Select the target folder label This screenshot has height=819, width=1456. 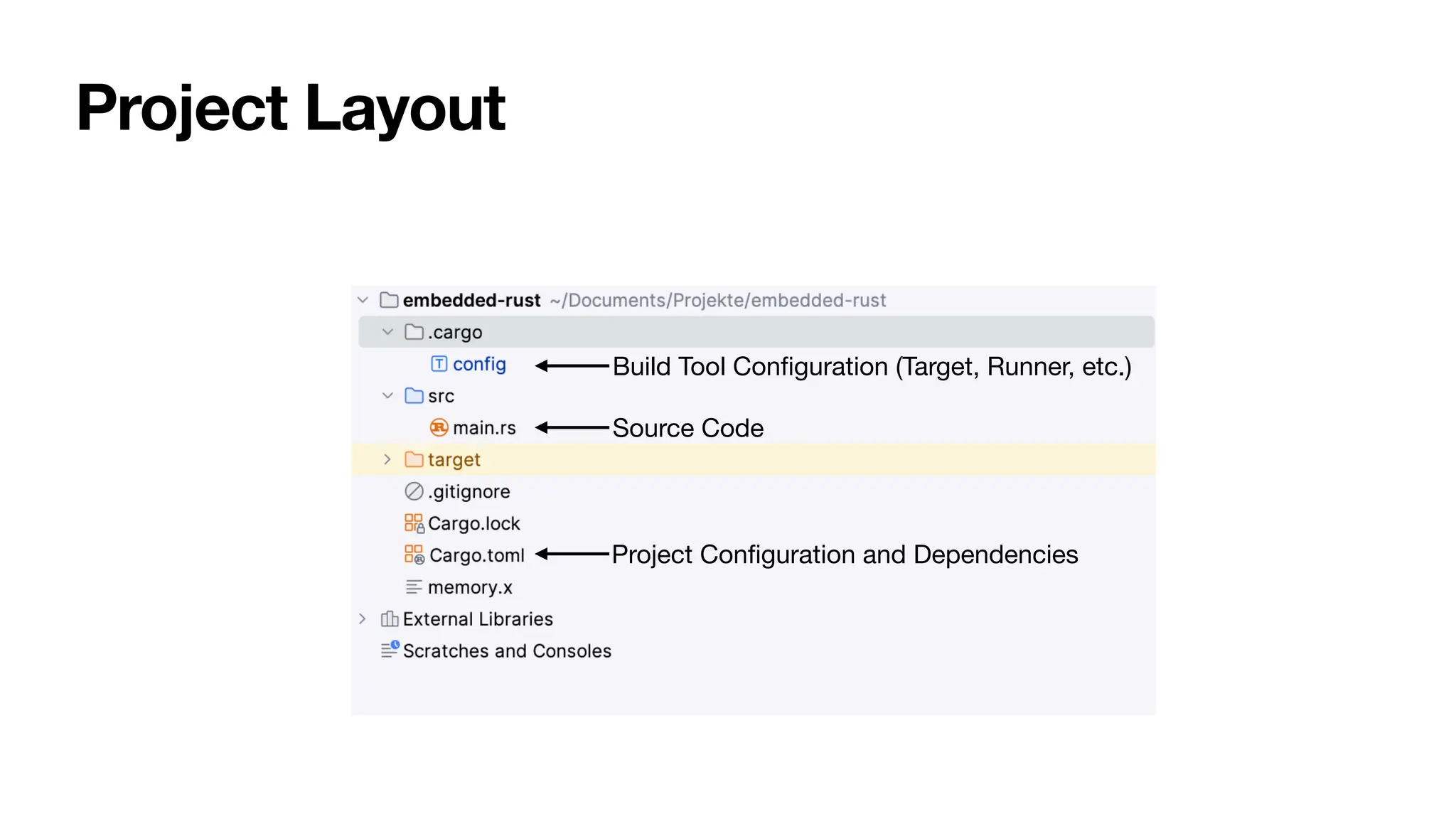(454, 460)
